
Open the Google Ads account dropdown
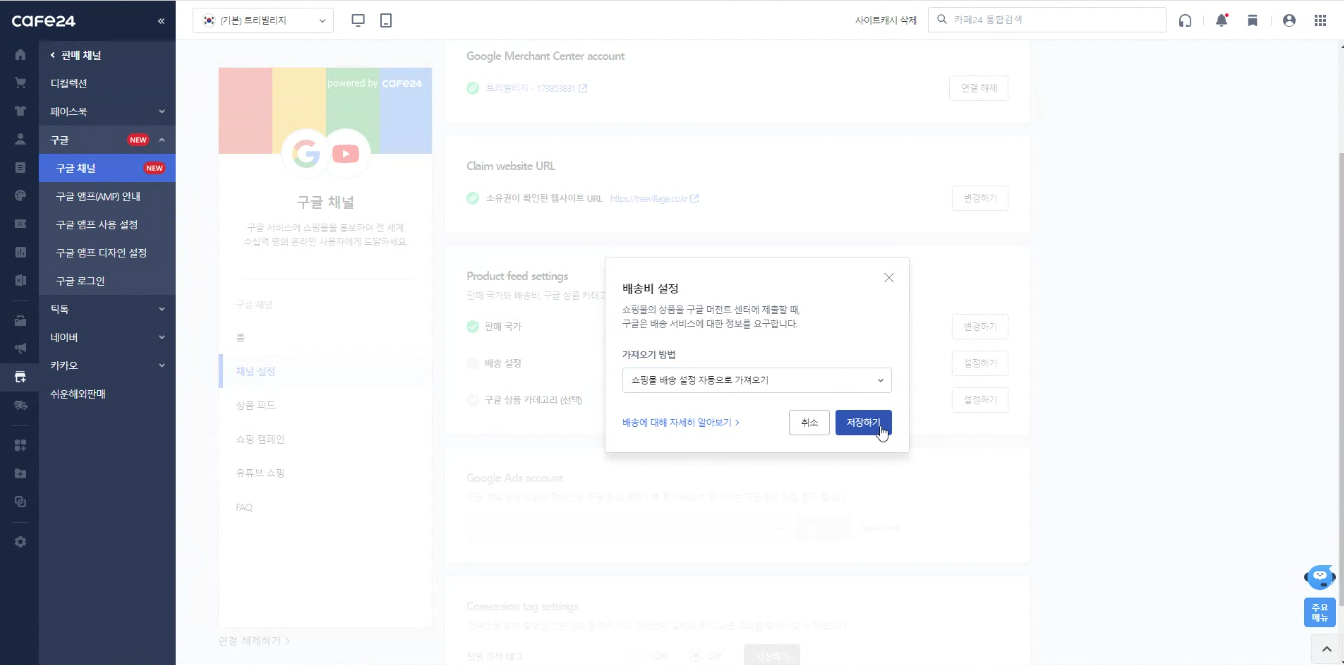(x=627, y=527)
